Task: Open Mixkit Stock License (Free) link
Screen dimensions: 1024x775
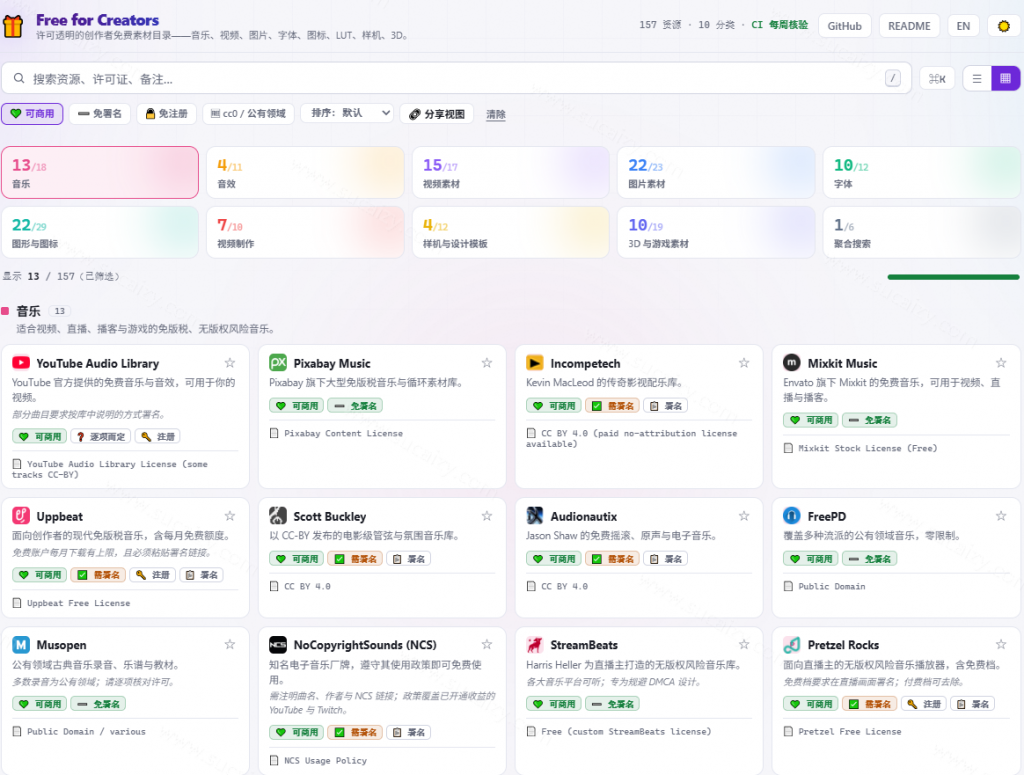Action: 867,448
